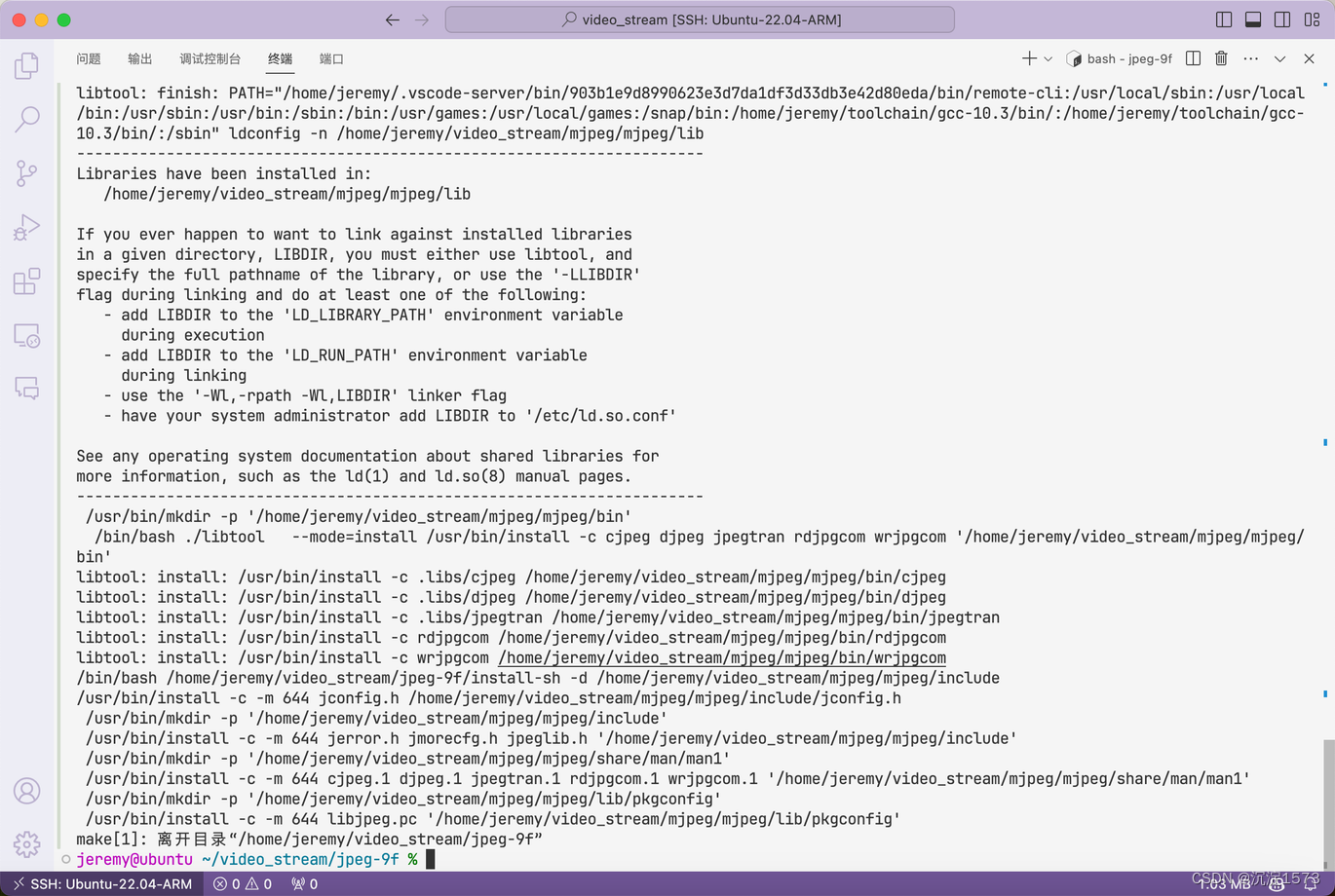
Task: Click the 'make[1]: 离开目录' output line
Action: [310, 840]
